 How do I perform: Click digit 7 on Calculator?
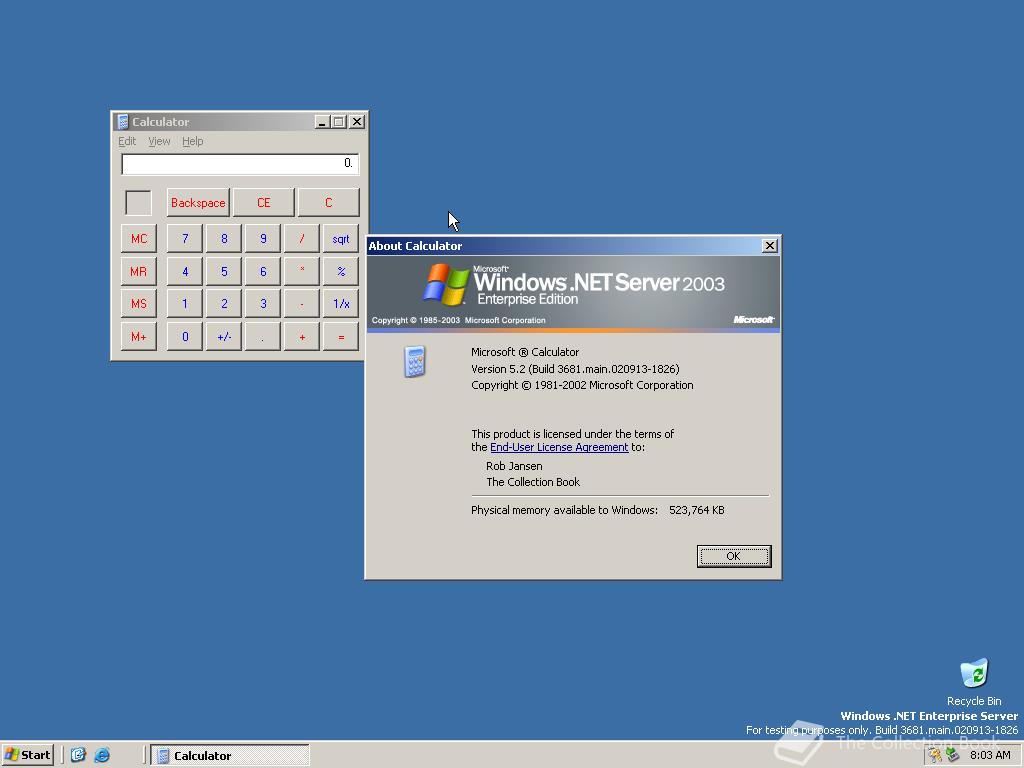[x=185, y=238]
